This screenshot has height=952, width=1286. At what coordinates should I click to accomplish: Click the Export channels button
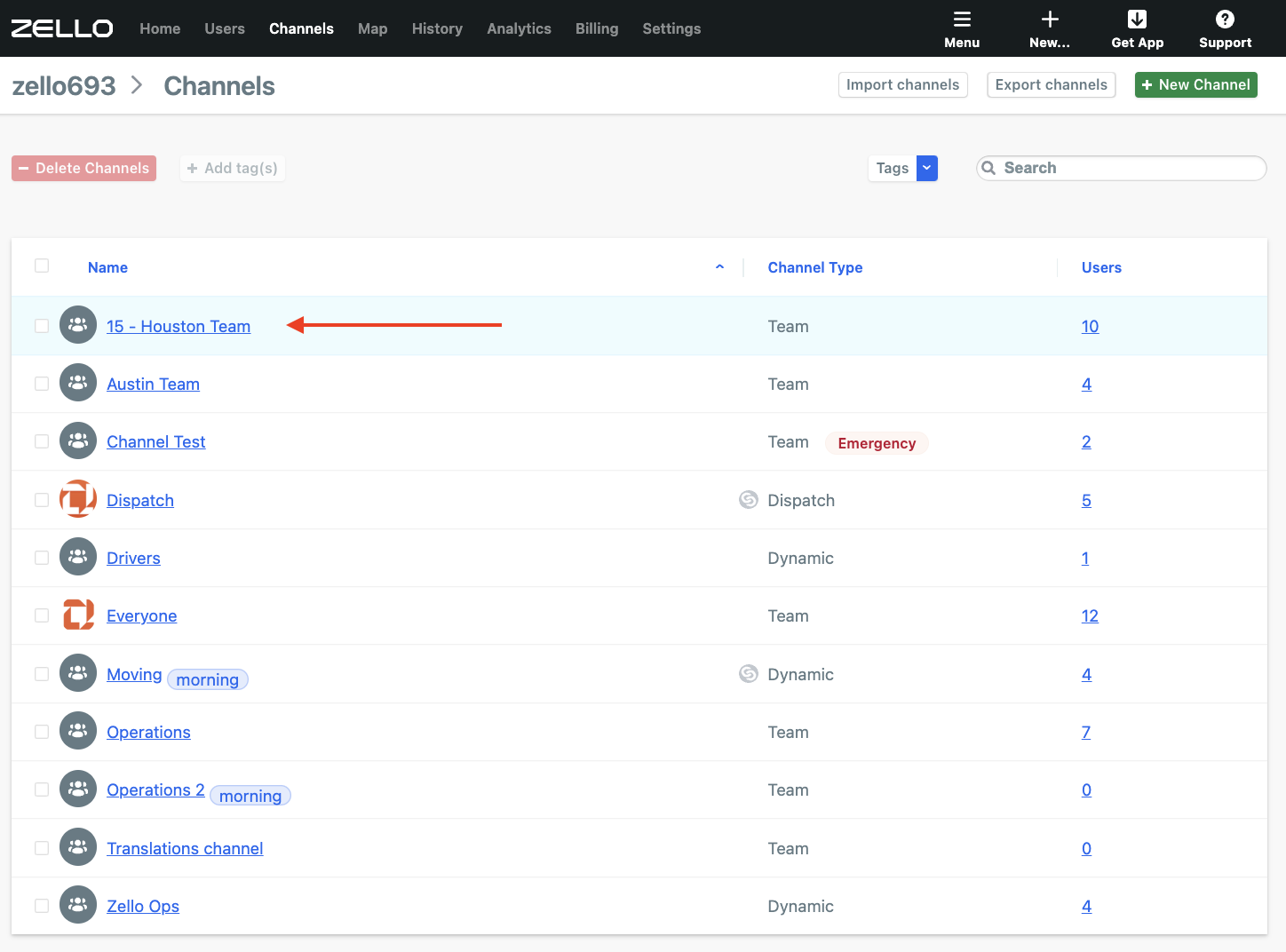(x=1051, y=84)
